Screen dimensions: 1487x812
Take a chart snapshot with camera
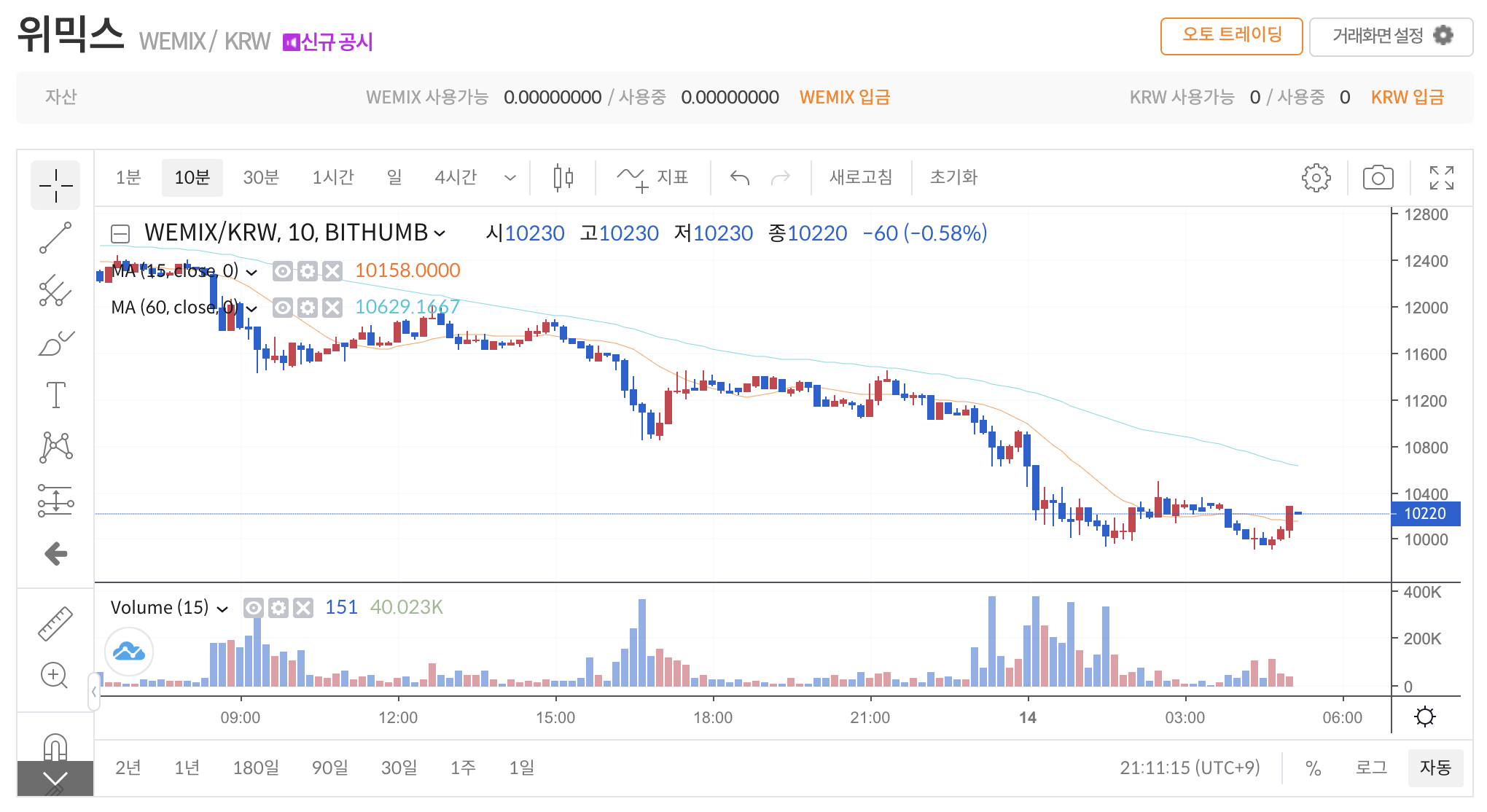tap(1378, 177)
